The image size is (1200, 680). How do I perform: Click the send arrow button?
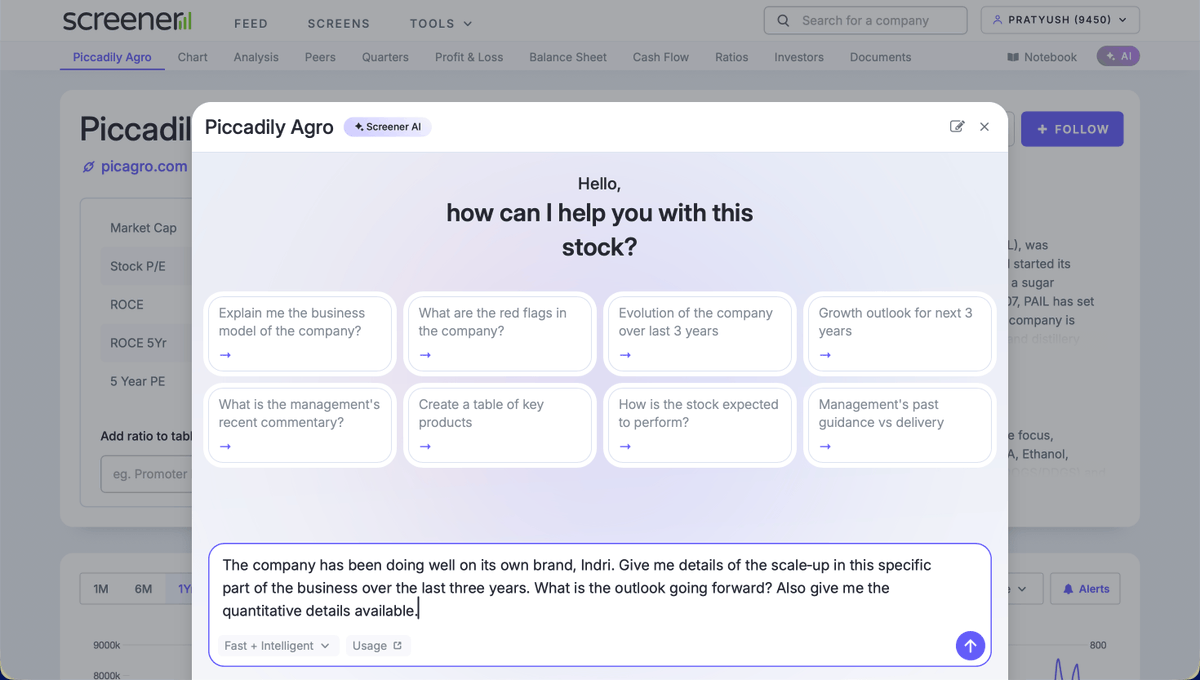[x=970, y=646]
